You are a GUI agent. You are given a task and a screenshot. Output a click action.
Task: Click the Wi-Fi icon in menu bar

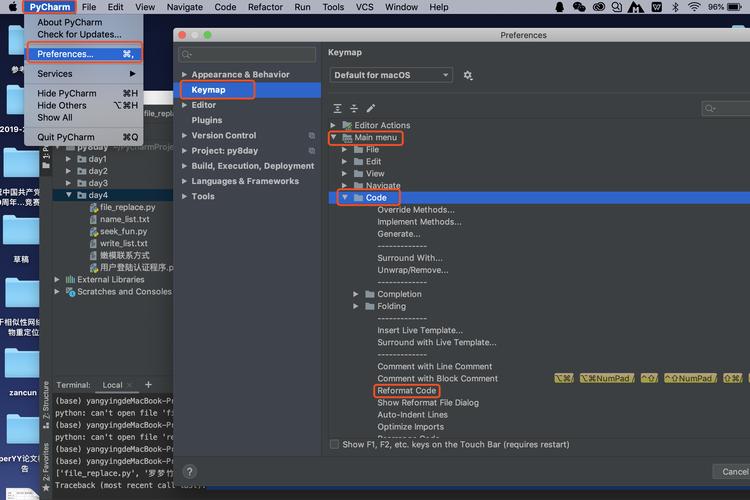694,7
